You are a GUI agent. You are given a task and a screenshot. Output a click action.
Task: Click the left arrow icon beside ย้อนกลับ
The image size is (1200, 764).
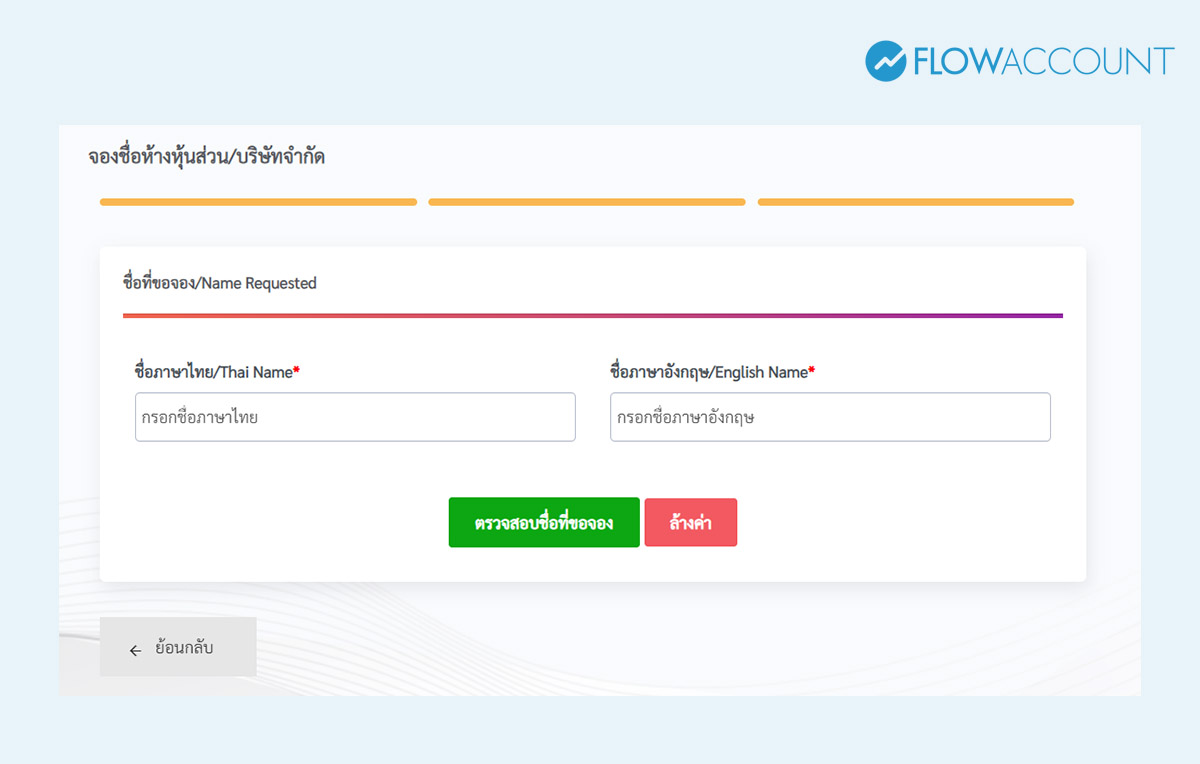(135, 650)
